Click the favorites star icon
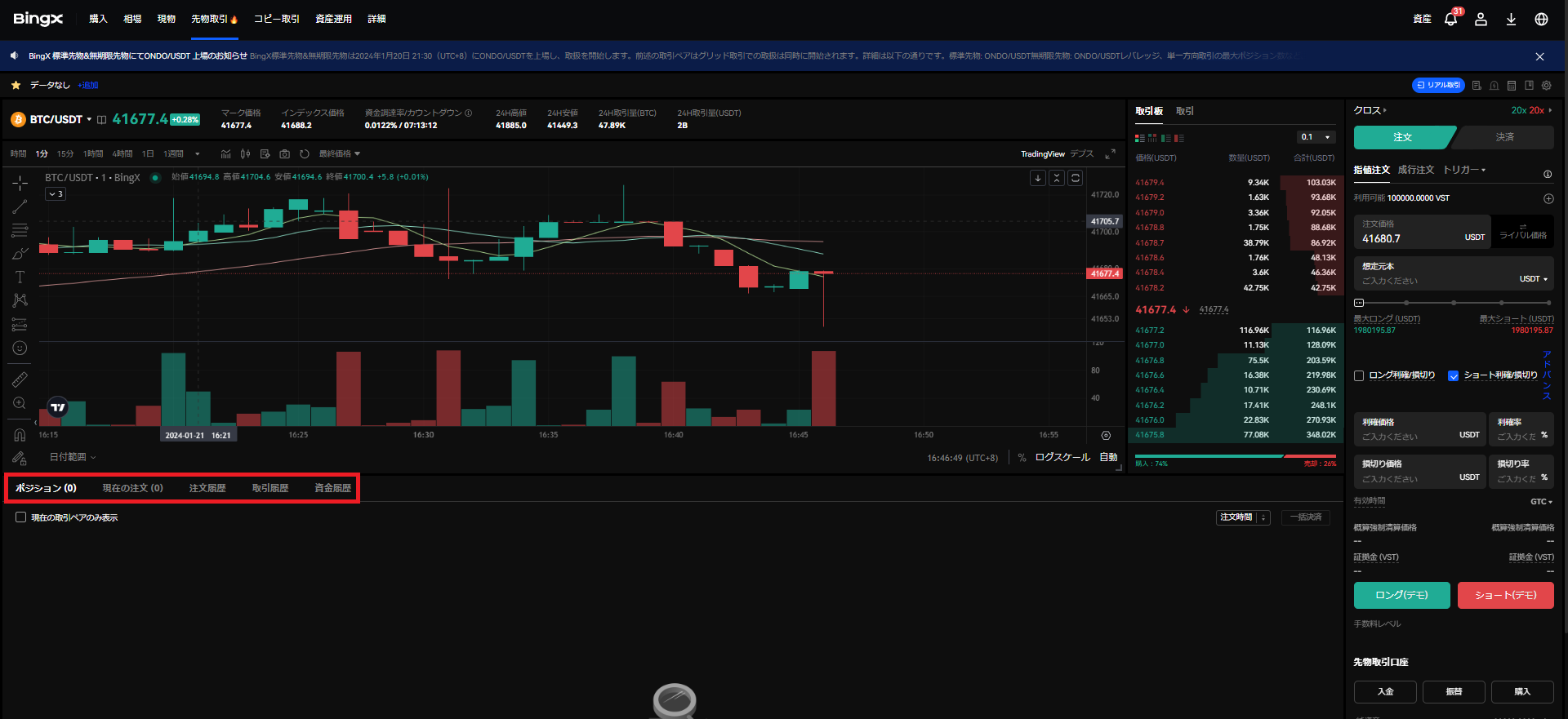Image resolution: width=1568 pixels, height=719 pixels. [x=16, y=85]
